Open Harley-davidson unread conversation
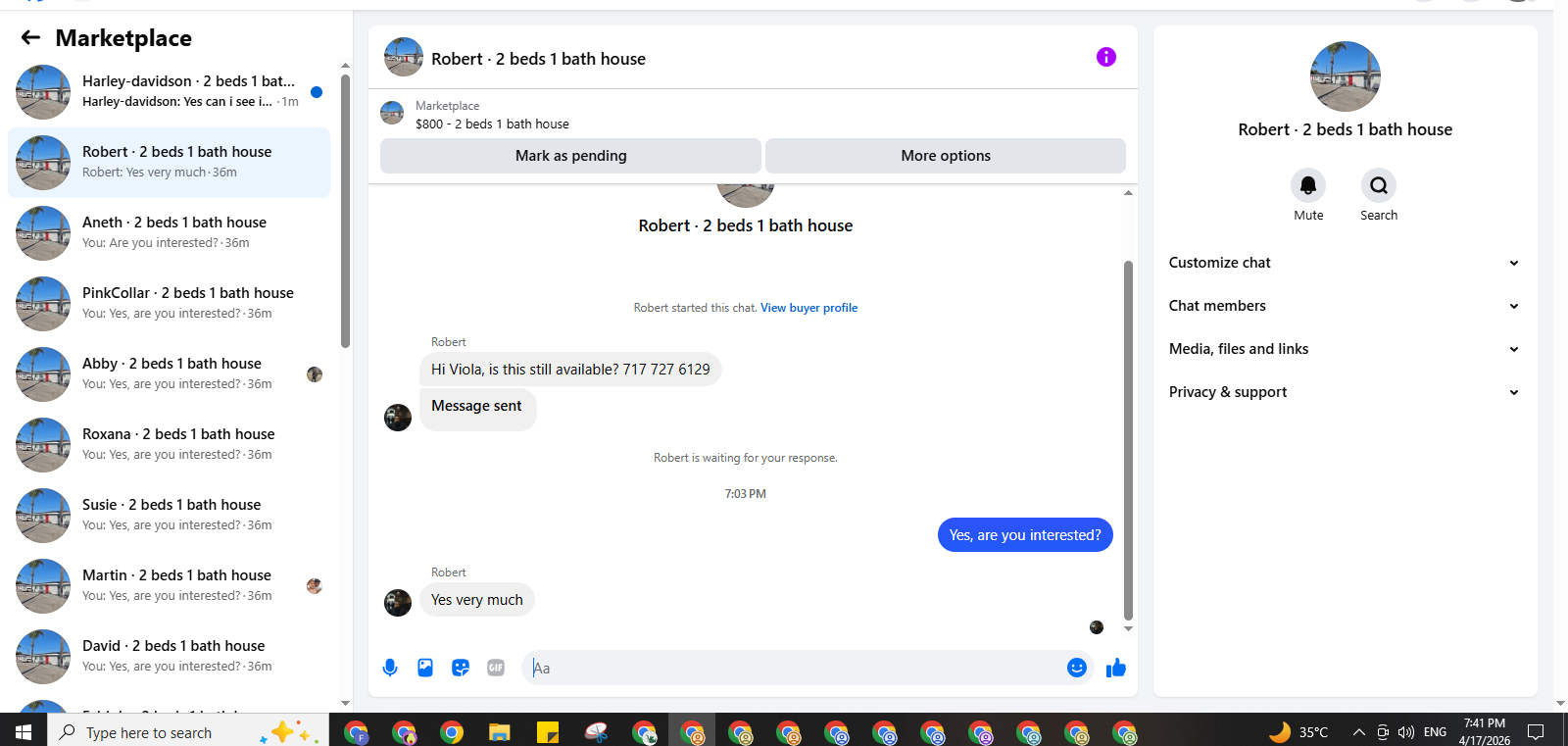This screenshot has height=746, width=1568. click(170, 92)
